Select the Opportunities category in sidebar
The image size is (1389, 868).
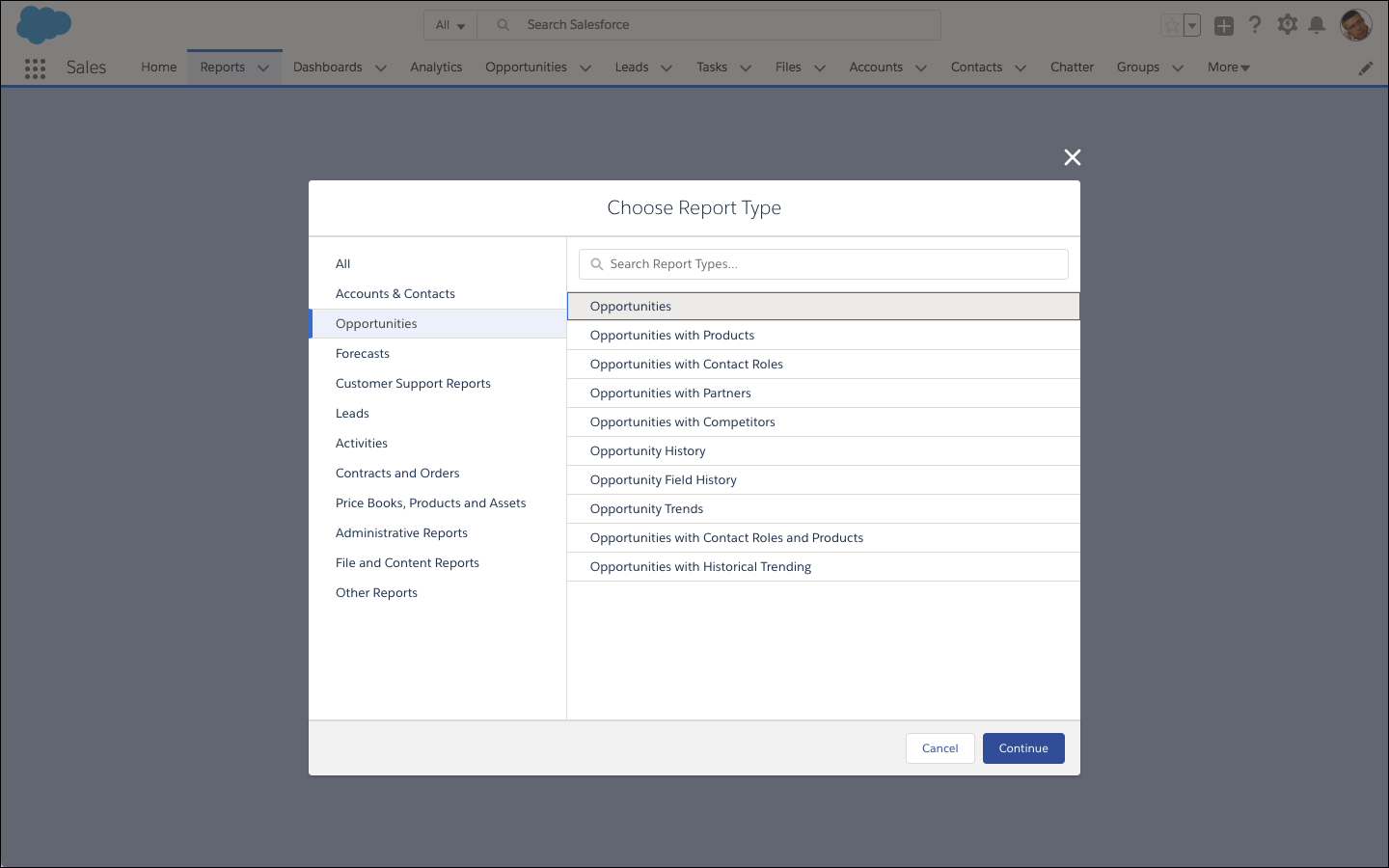coord(437,324)
